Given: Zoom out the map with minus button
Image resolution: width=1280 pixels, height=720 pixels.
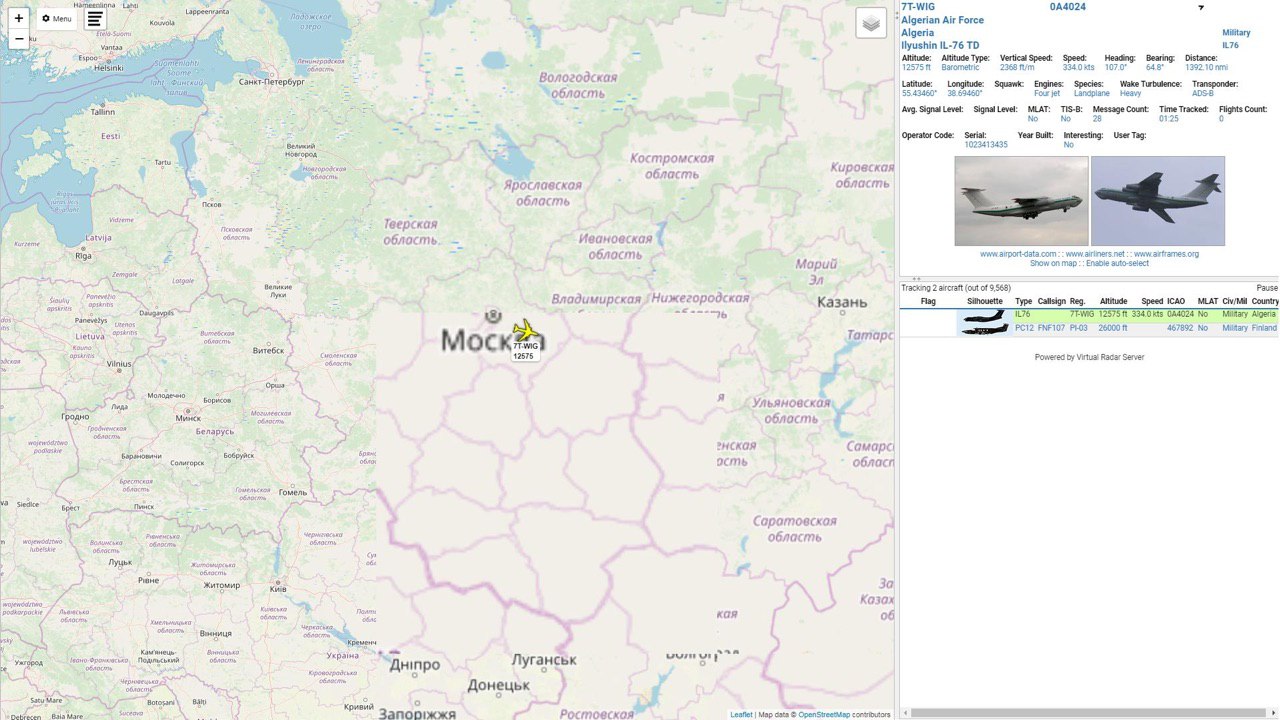Looking at the screenshot, I should tap(18, 39).
